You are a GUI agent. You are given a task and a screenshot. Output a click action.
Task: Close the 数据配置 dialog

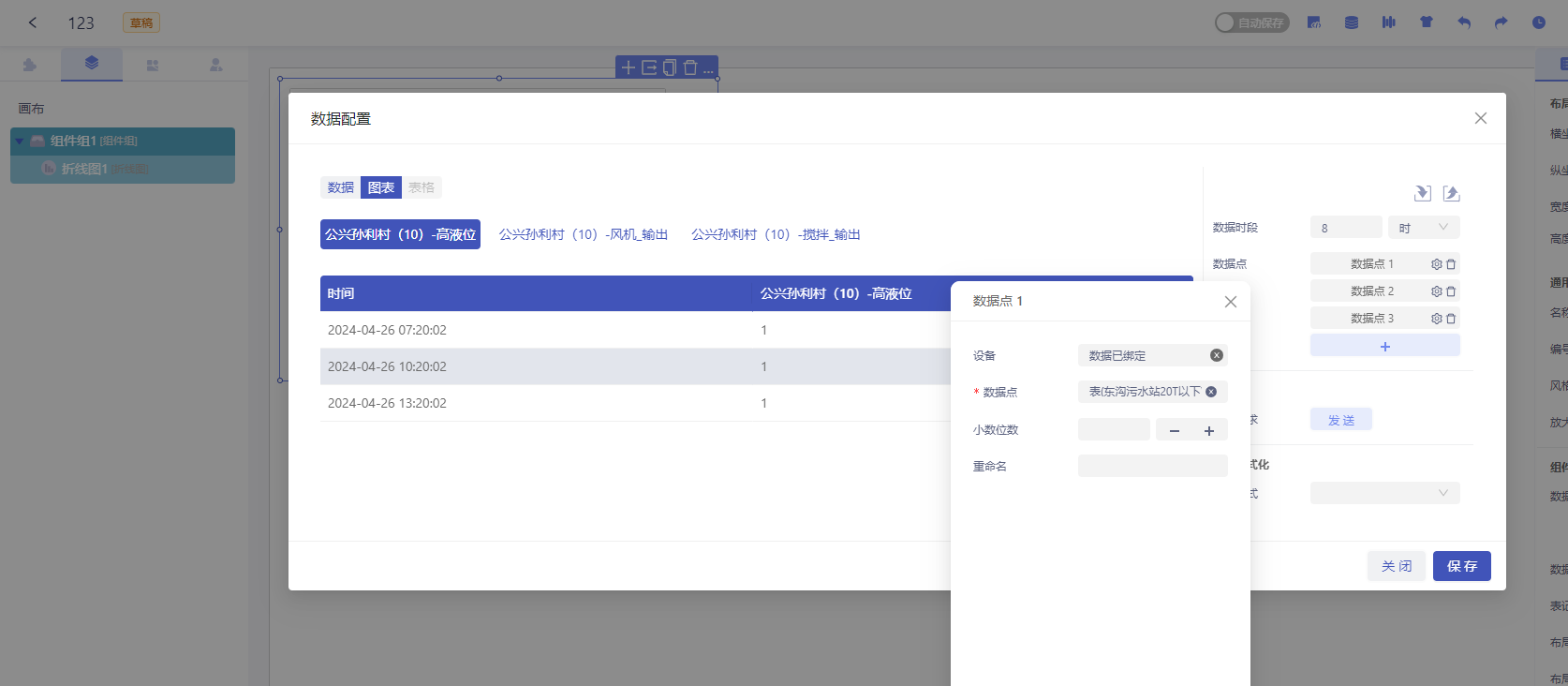pos(1481,118)
